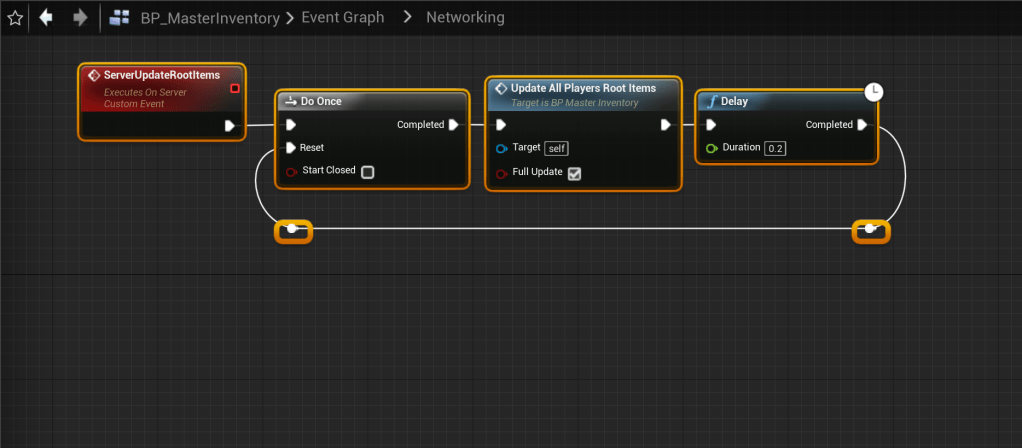
Task: Click the Delay Completed output pin
Action: 862,125
